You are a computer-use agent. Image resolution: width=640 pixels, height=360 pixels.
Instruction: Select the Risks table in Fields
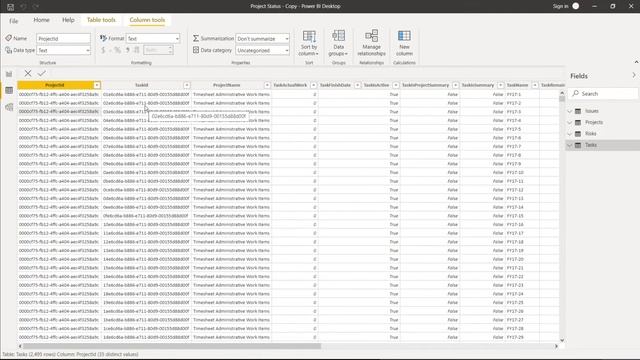coord(590,134)
